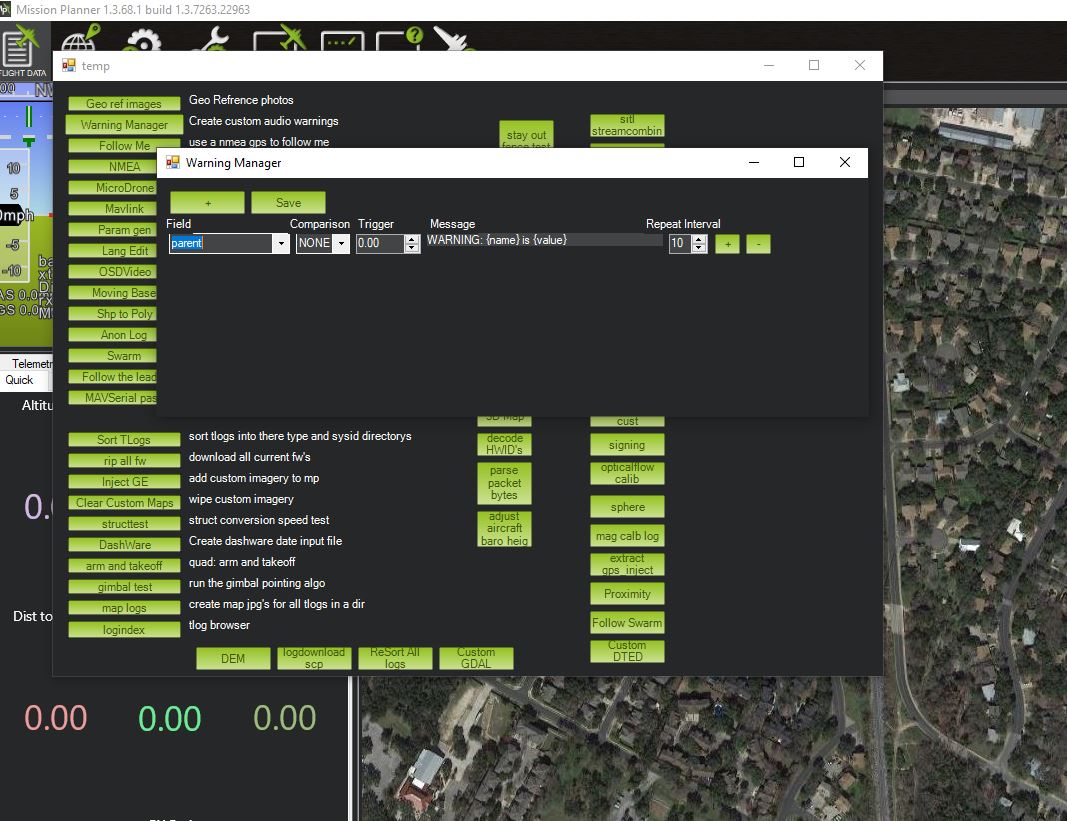This screenshot has width=1067, height=821.
Task: Click the Connect airplane plug icon
Action: (x=450, y=42)
